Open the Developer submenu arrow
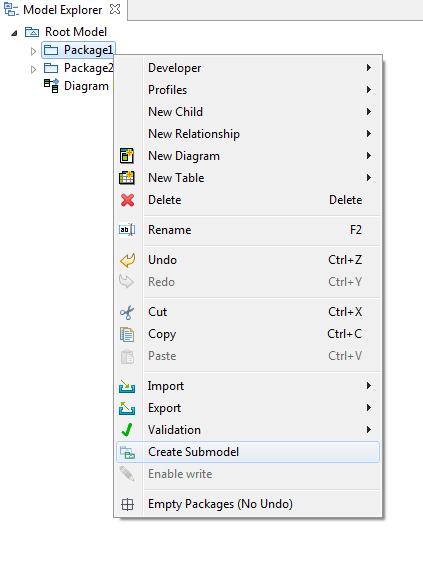The image size is (423, 561). (369, 68)
